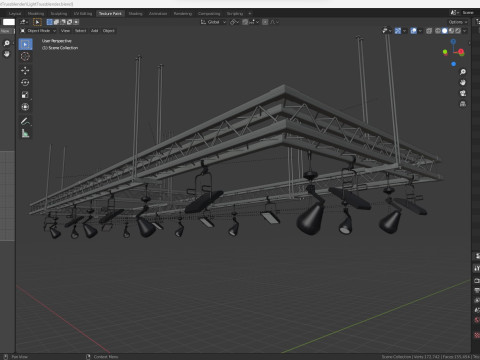Screen dimensions: 480x360
Task: Switch to the Animation workspace tab
Action: (158, 14)
